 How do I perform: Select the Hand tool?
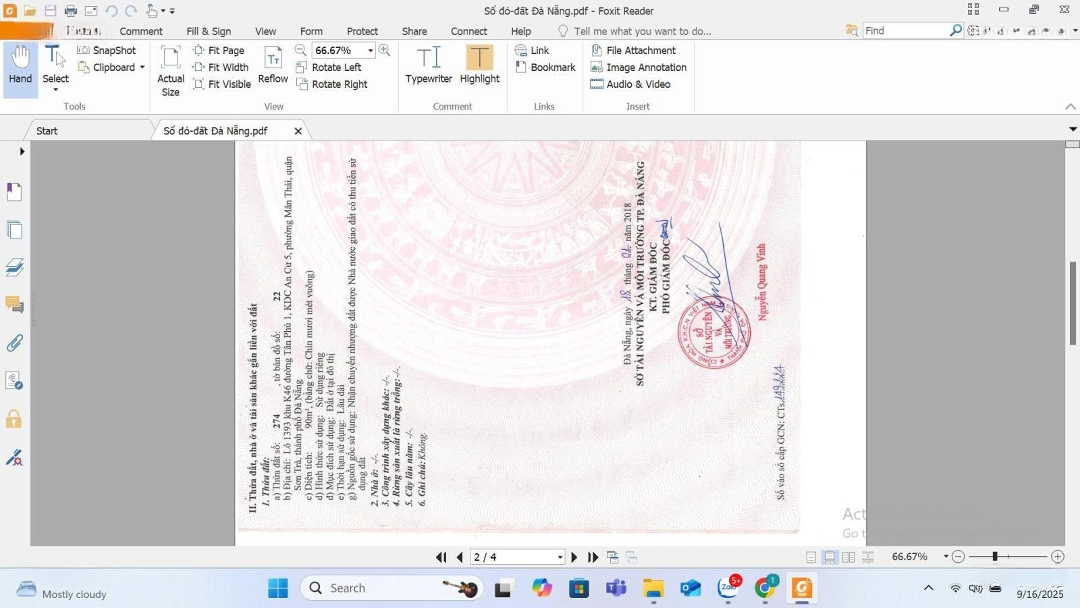20,66
